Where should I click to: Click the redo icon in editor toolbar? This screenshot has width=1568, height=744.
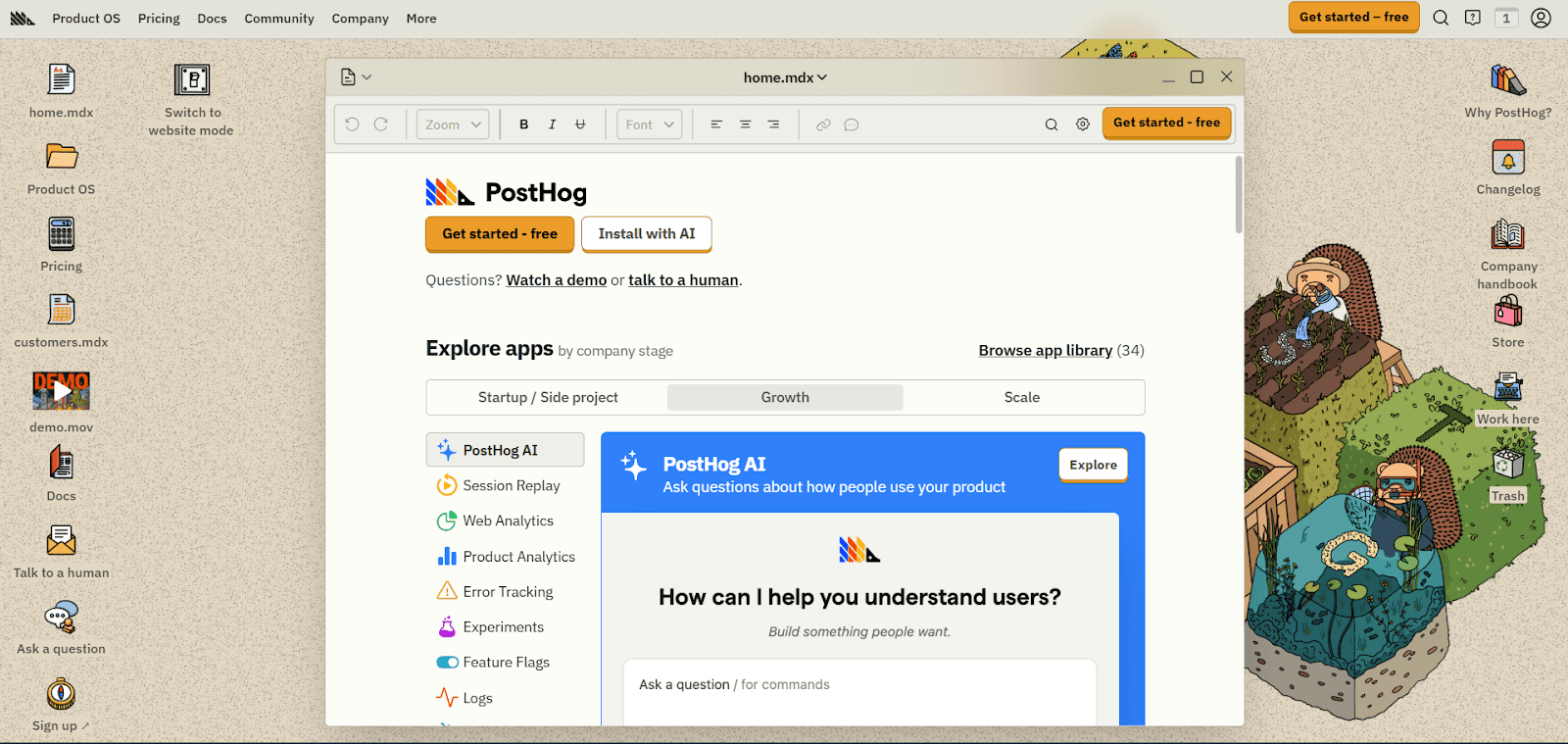[x=381, y=124]
